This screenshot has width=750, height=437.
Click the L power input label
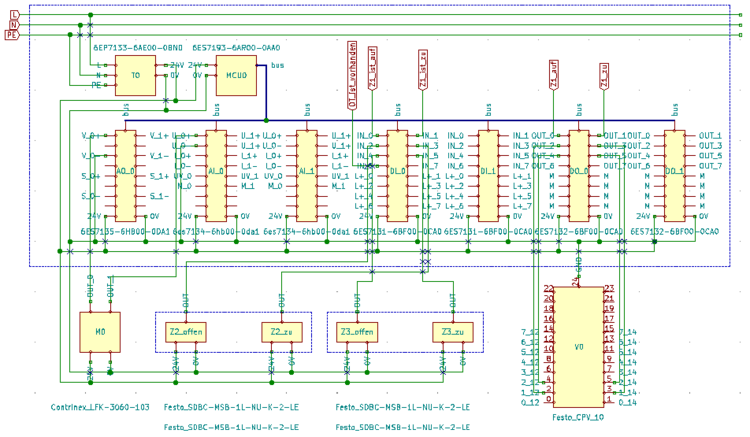14,13
